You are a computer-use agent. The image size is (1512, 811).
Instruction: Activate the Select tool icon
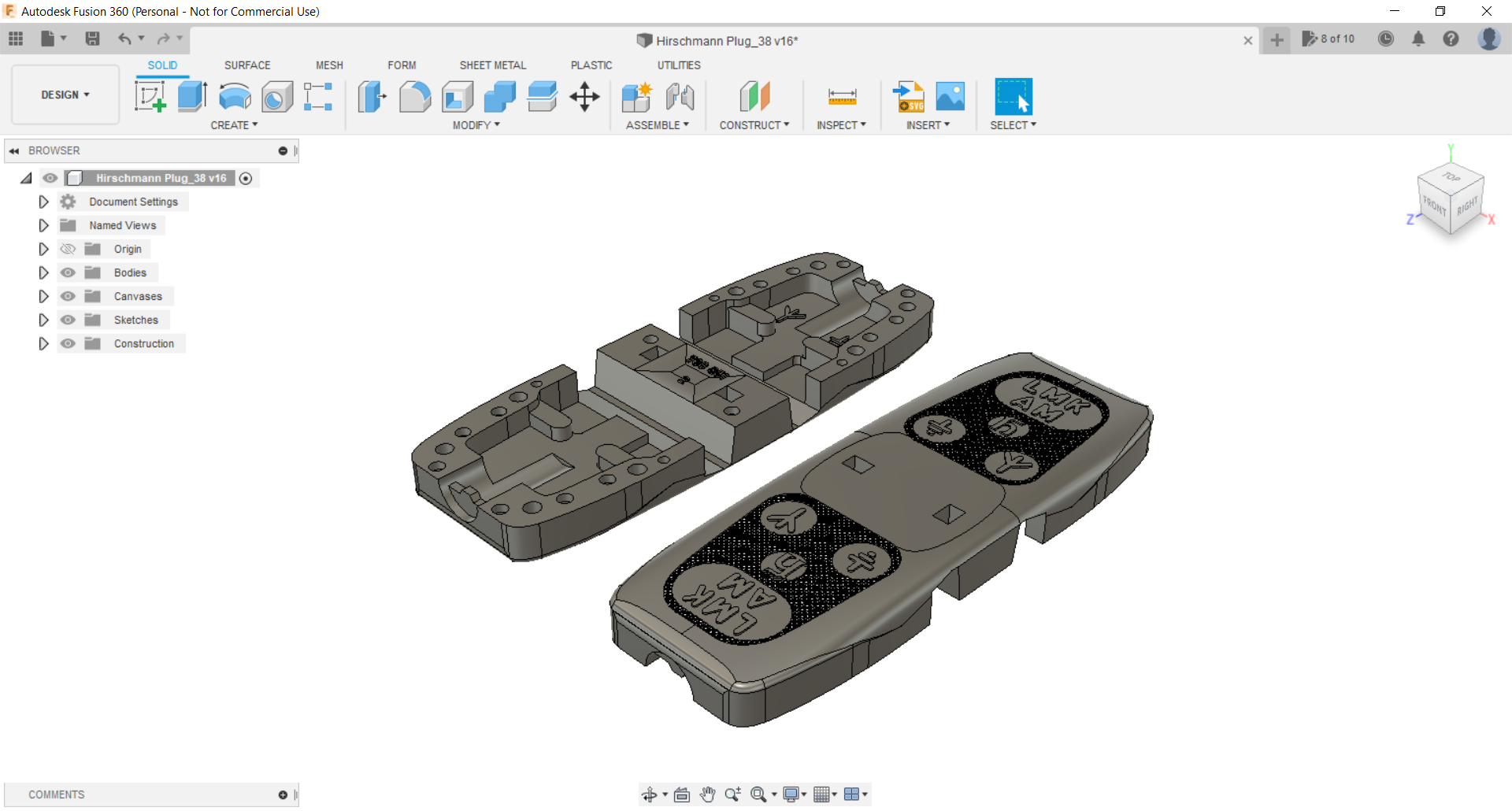(x=1014, y=97)
